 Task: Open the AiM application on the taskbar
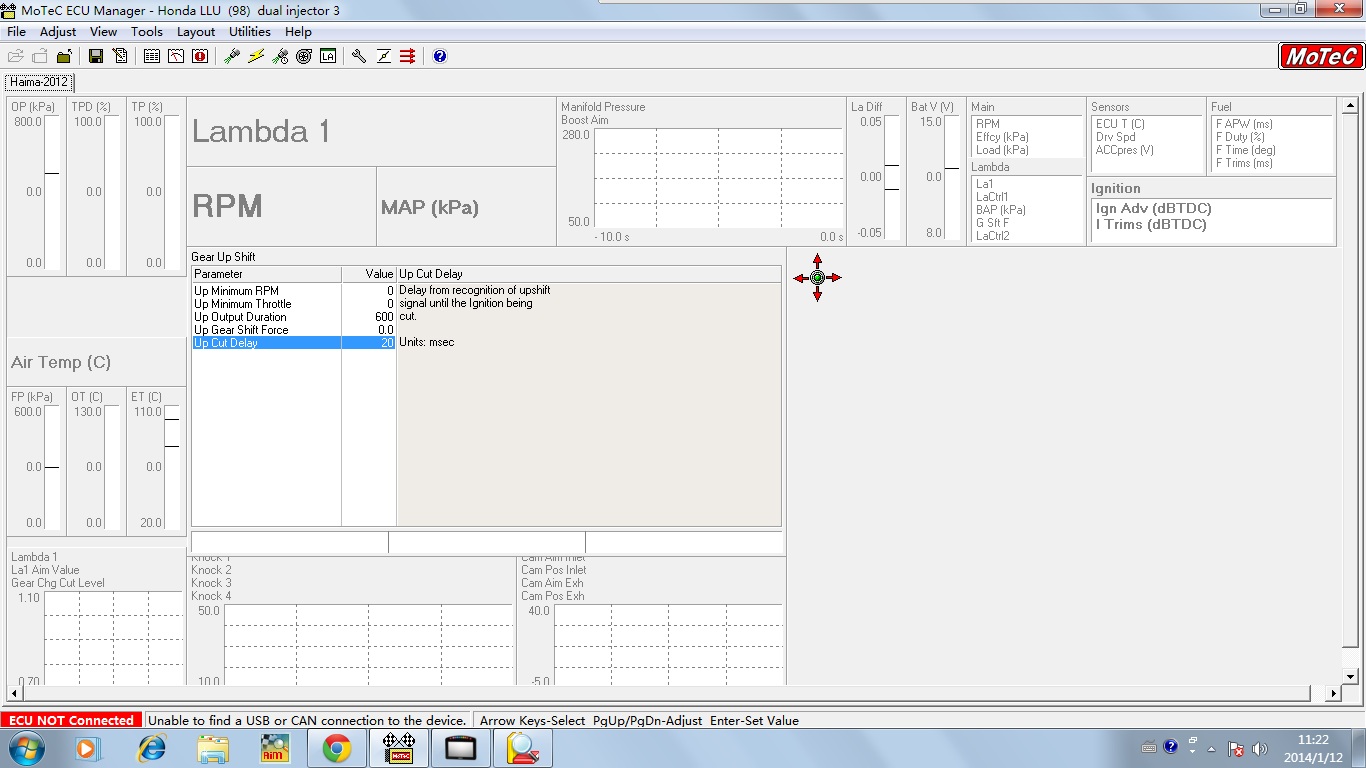click(x=275, y=748)
